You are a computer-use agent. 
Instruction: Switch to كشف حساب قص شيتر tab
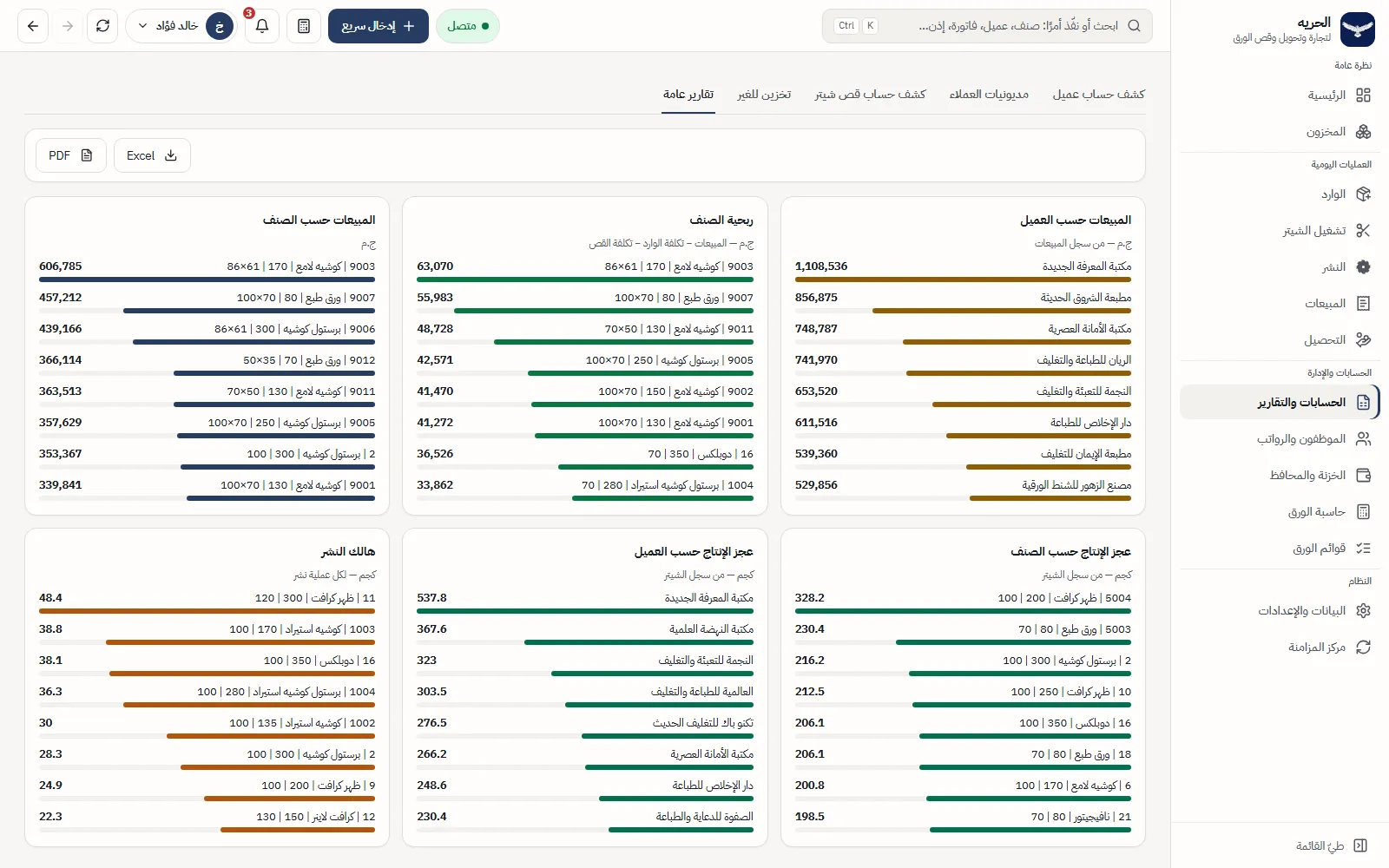[870, 94]
